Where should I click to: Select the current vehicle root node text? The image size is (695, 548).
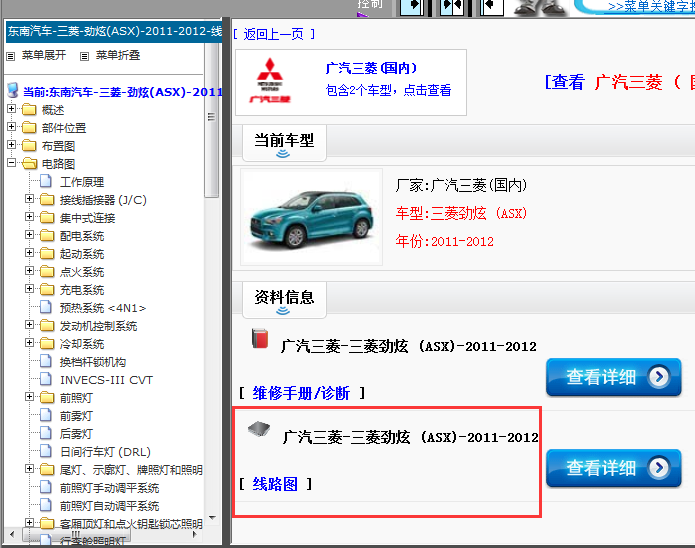122,92
